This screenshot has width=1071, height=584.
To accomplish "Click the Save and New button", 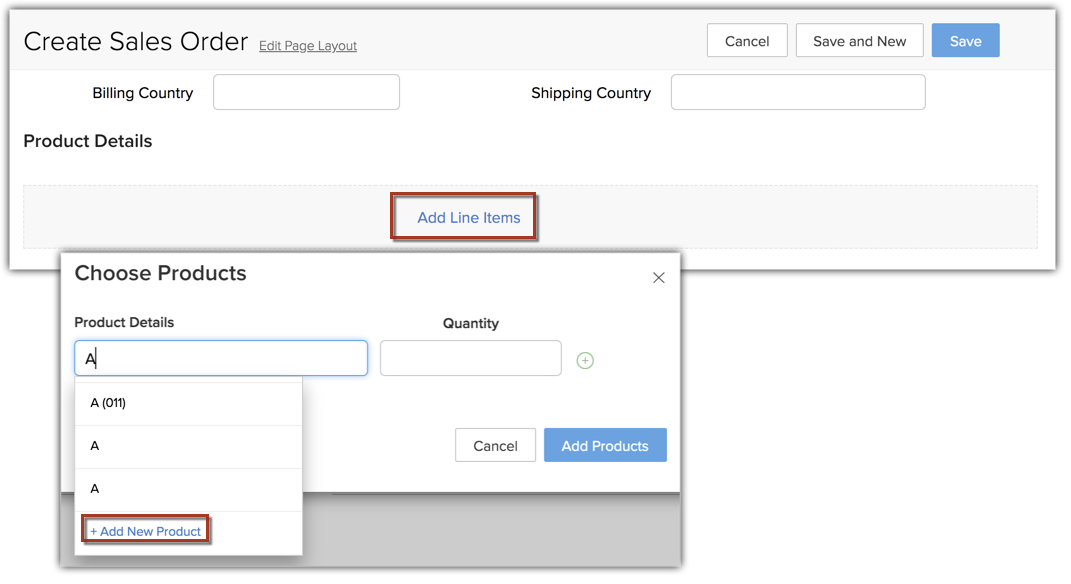I will [x=859, y=41].
